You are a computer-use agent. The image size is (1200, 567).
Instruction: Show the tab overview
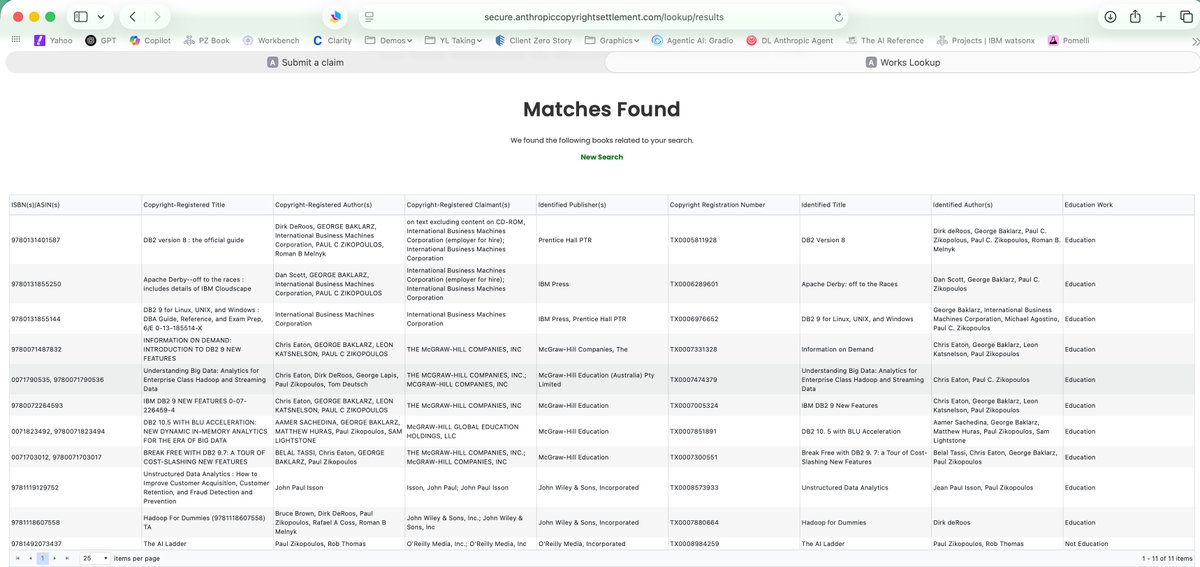point(1184,17)
